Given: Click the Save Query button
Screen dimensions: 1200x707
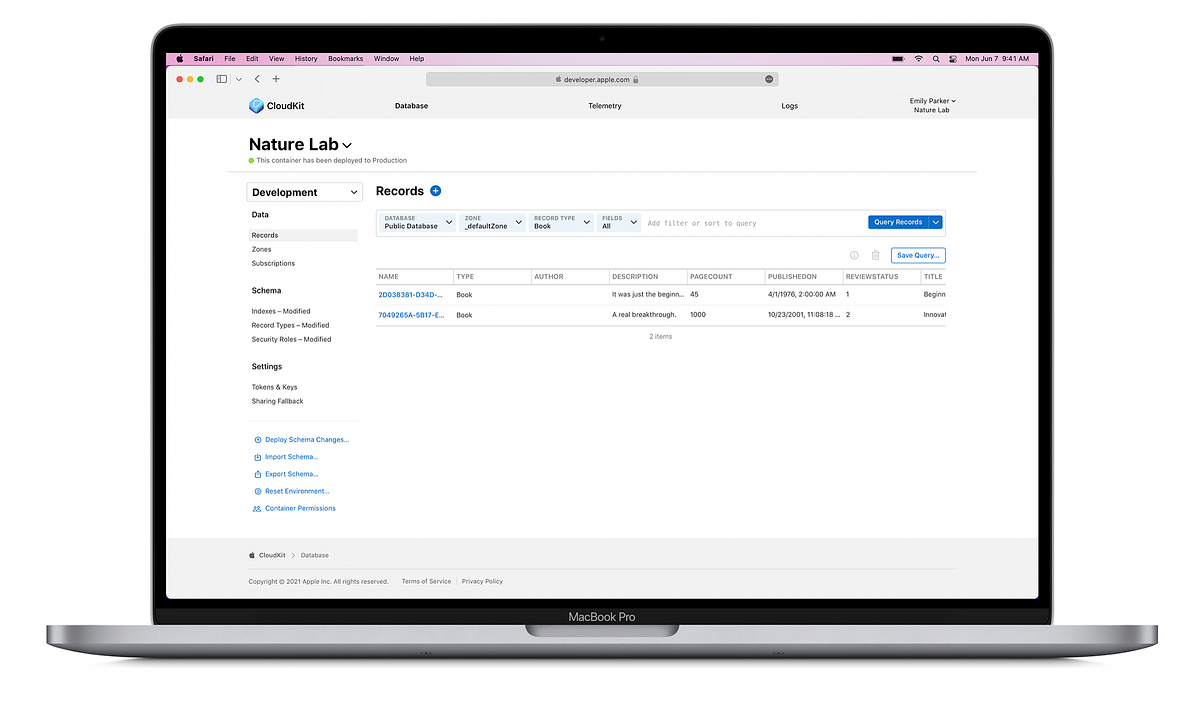Looking at the screenshot, I should (917, 255).
